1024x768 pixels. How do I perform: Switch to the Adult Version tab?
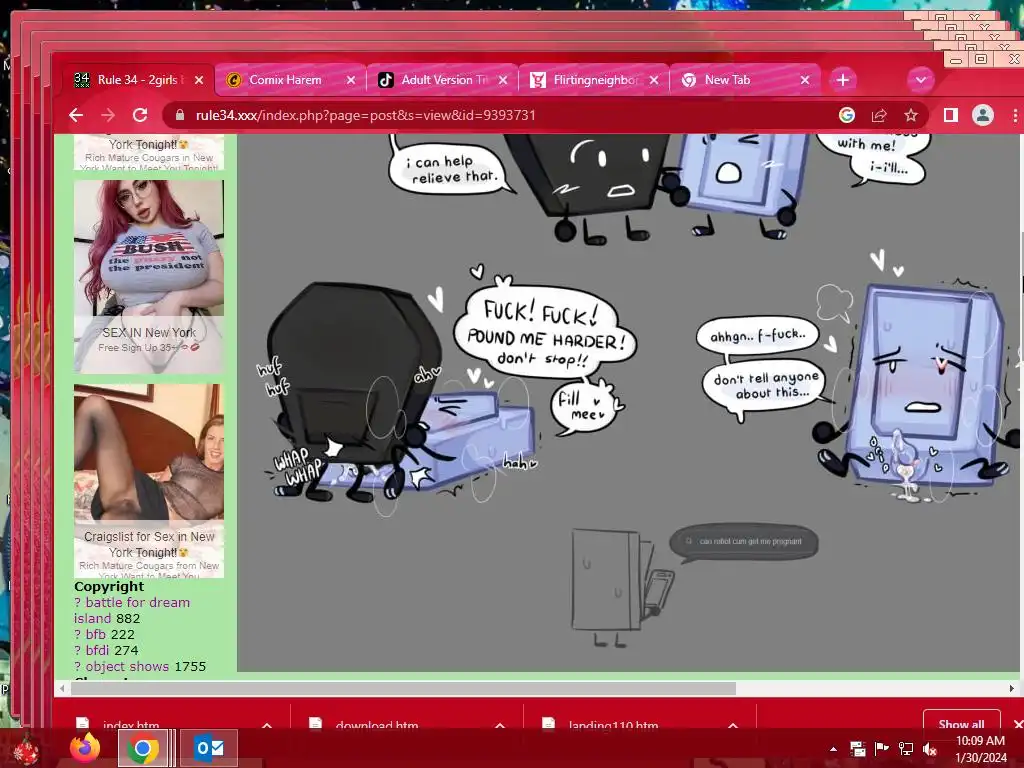[444, 80]
